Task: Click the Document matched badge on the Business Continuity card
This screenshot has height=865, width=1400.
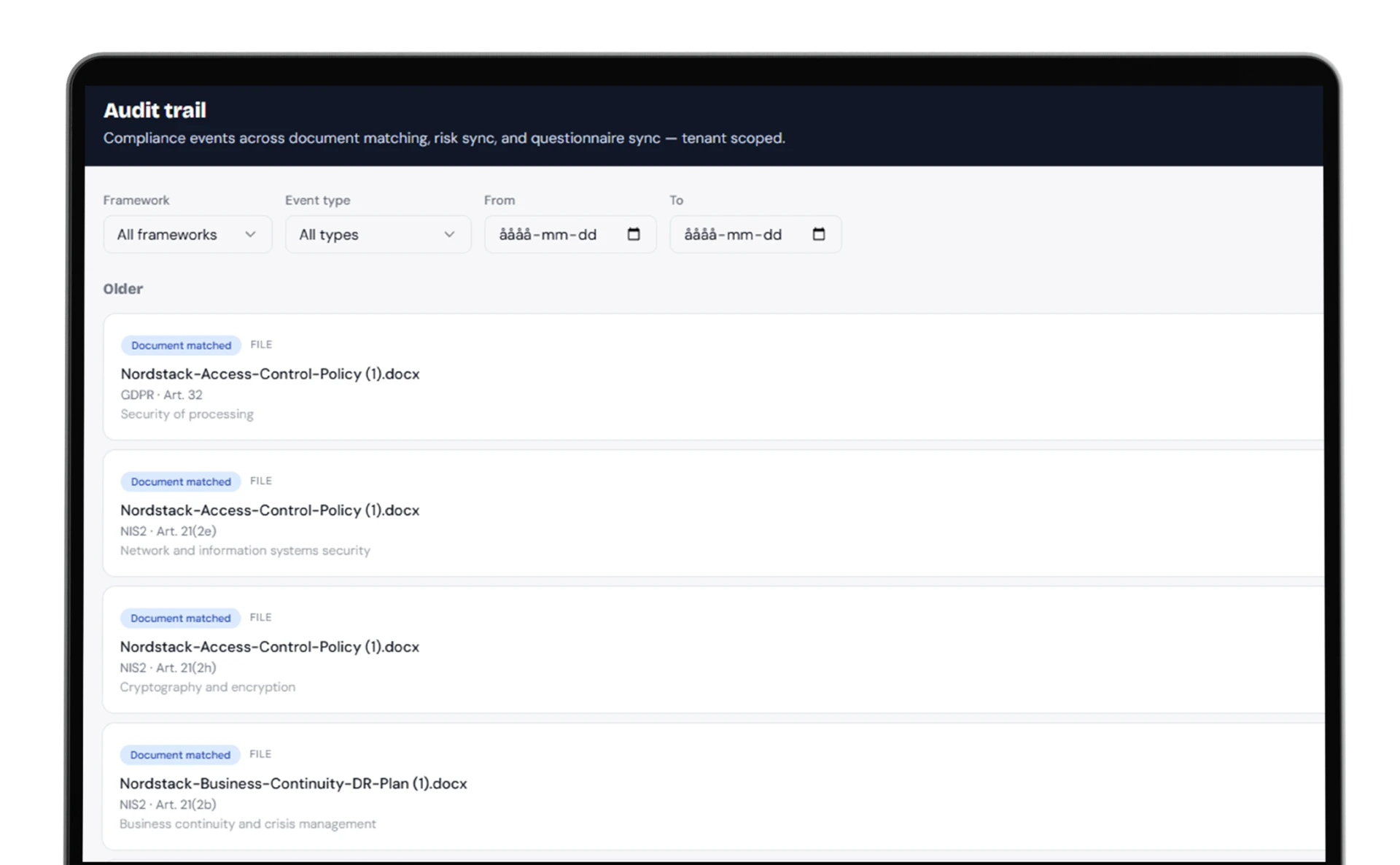Action: 180,755
